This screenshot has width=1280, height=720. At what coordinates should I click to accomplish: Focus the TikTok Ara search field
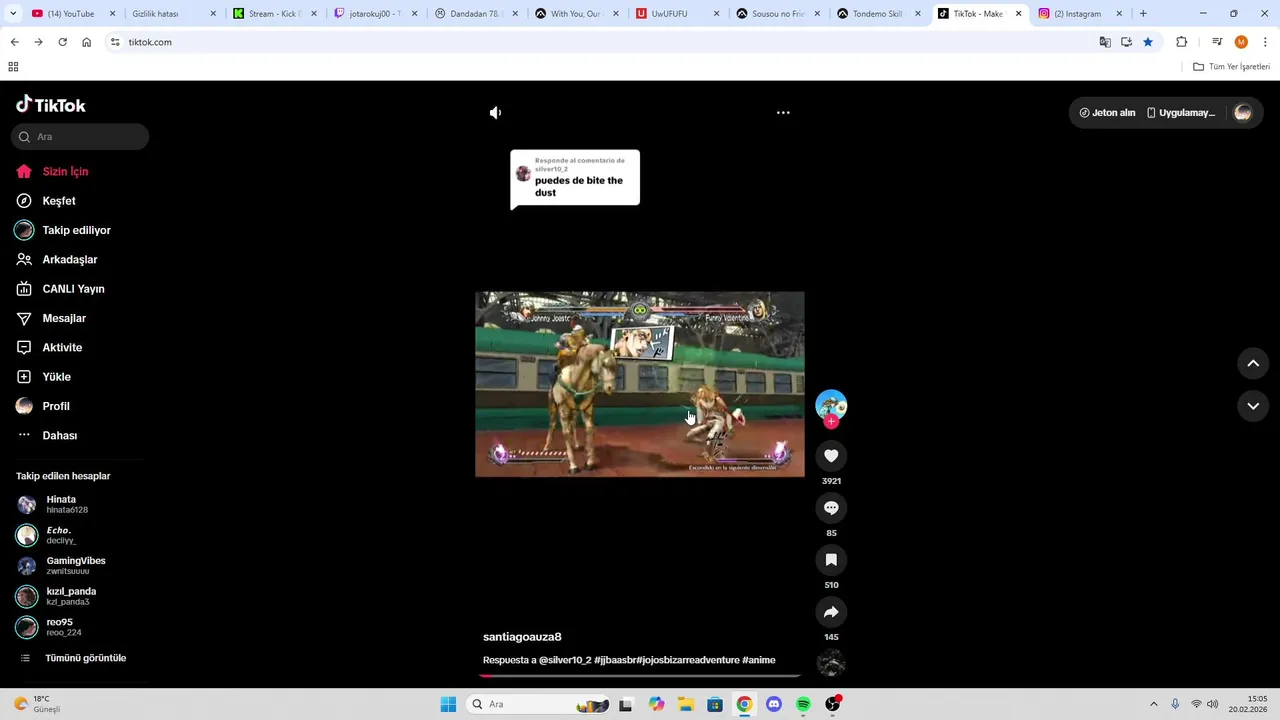pyautogui.click(x=80, y=137)
